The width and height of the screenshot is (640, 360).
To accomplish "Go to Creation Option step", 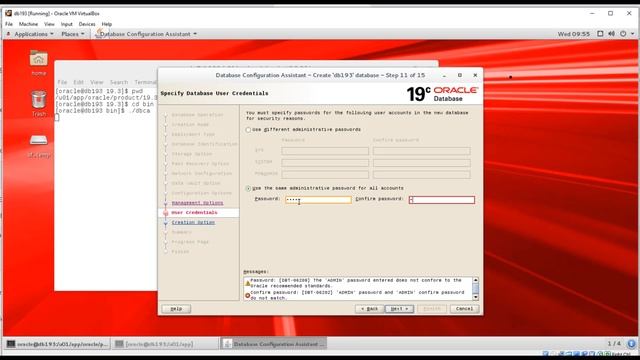I will tap(193, 222).
